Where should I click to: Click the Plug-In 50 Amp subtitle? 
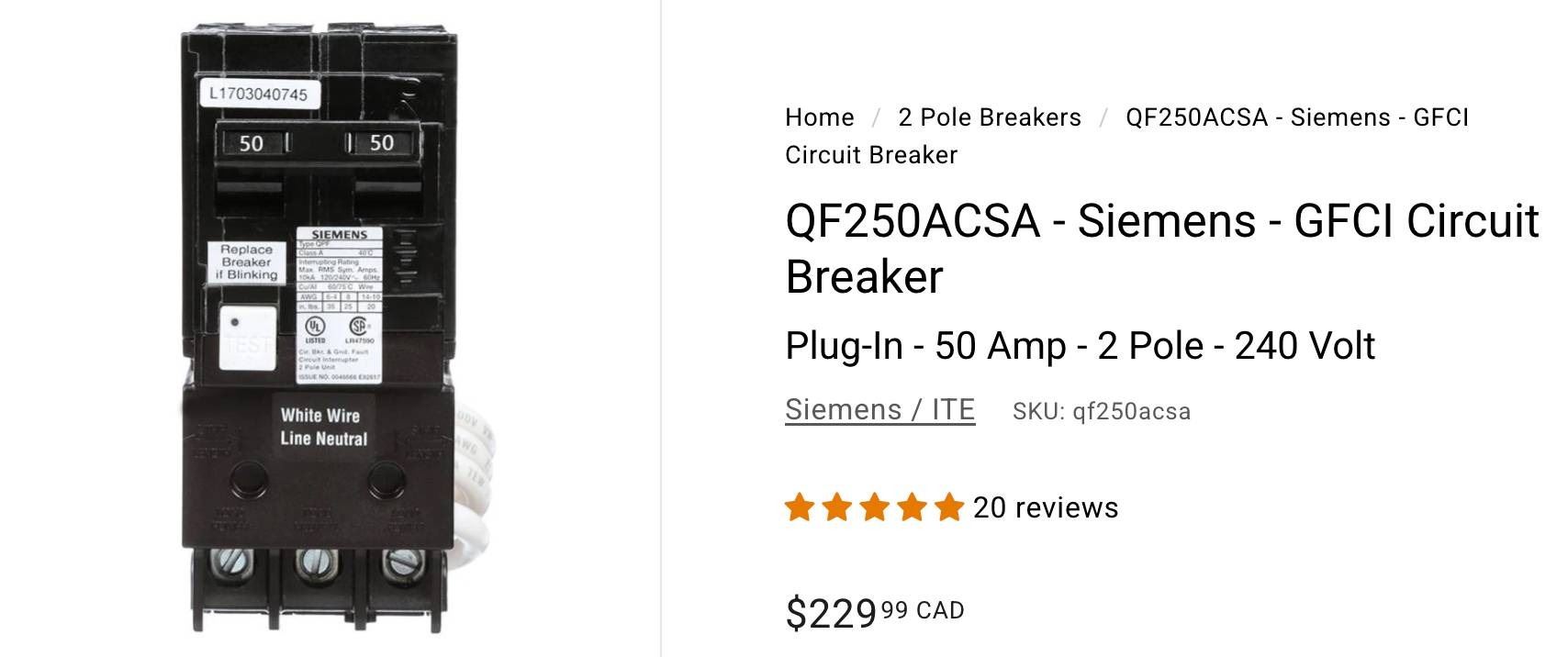(1080, 346)
